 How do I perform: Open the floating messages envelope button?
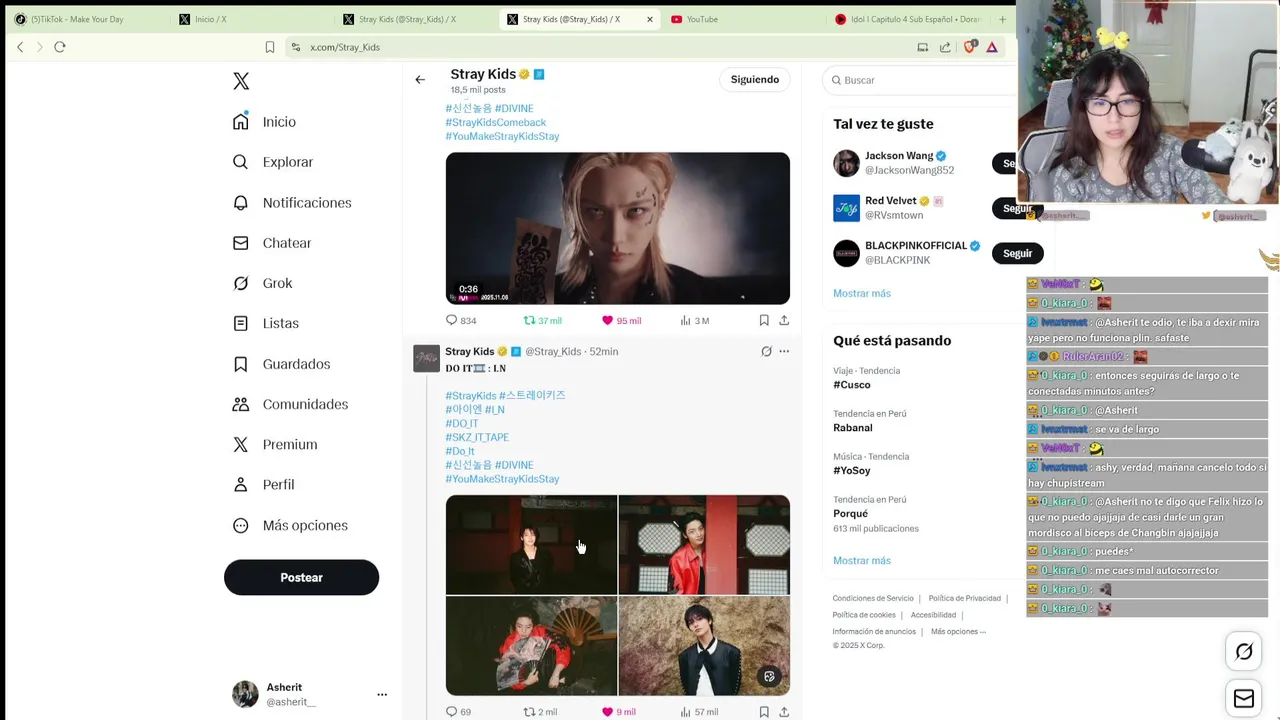pos(1244,699)
